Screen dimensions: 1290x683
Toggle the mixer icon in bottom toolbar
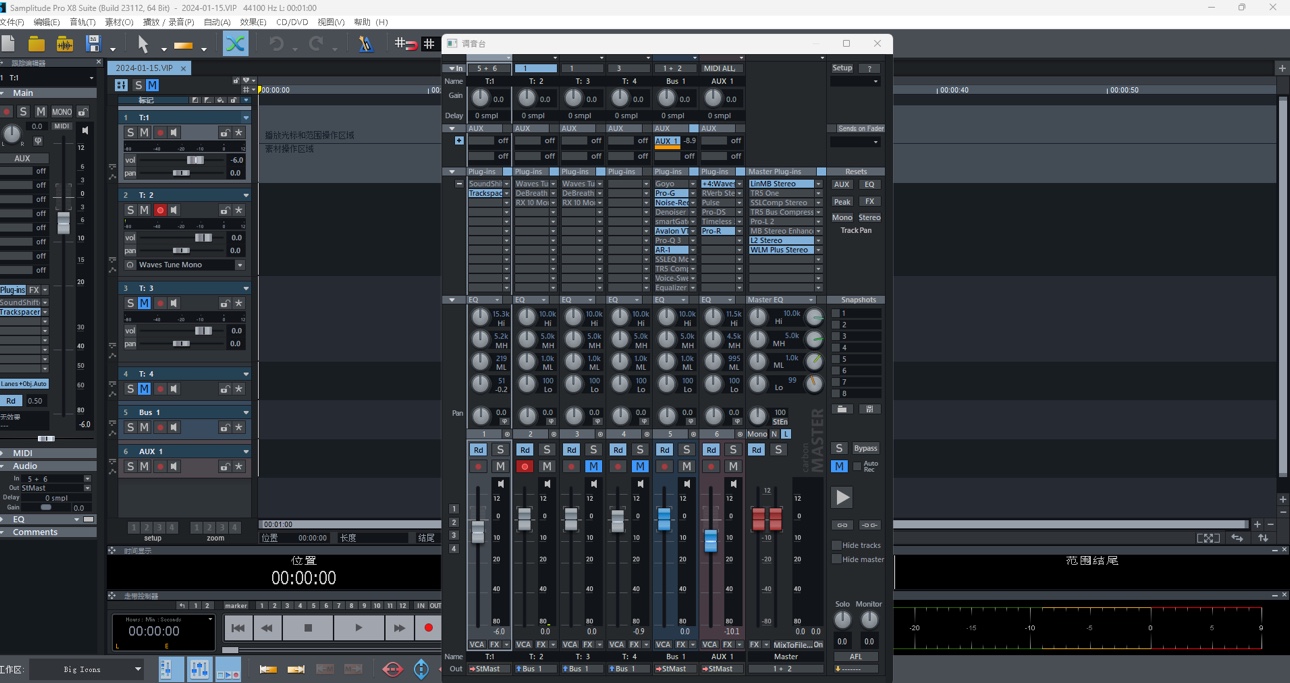(x=199, y=669)
